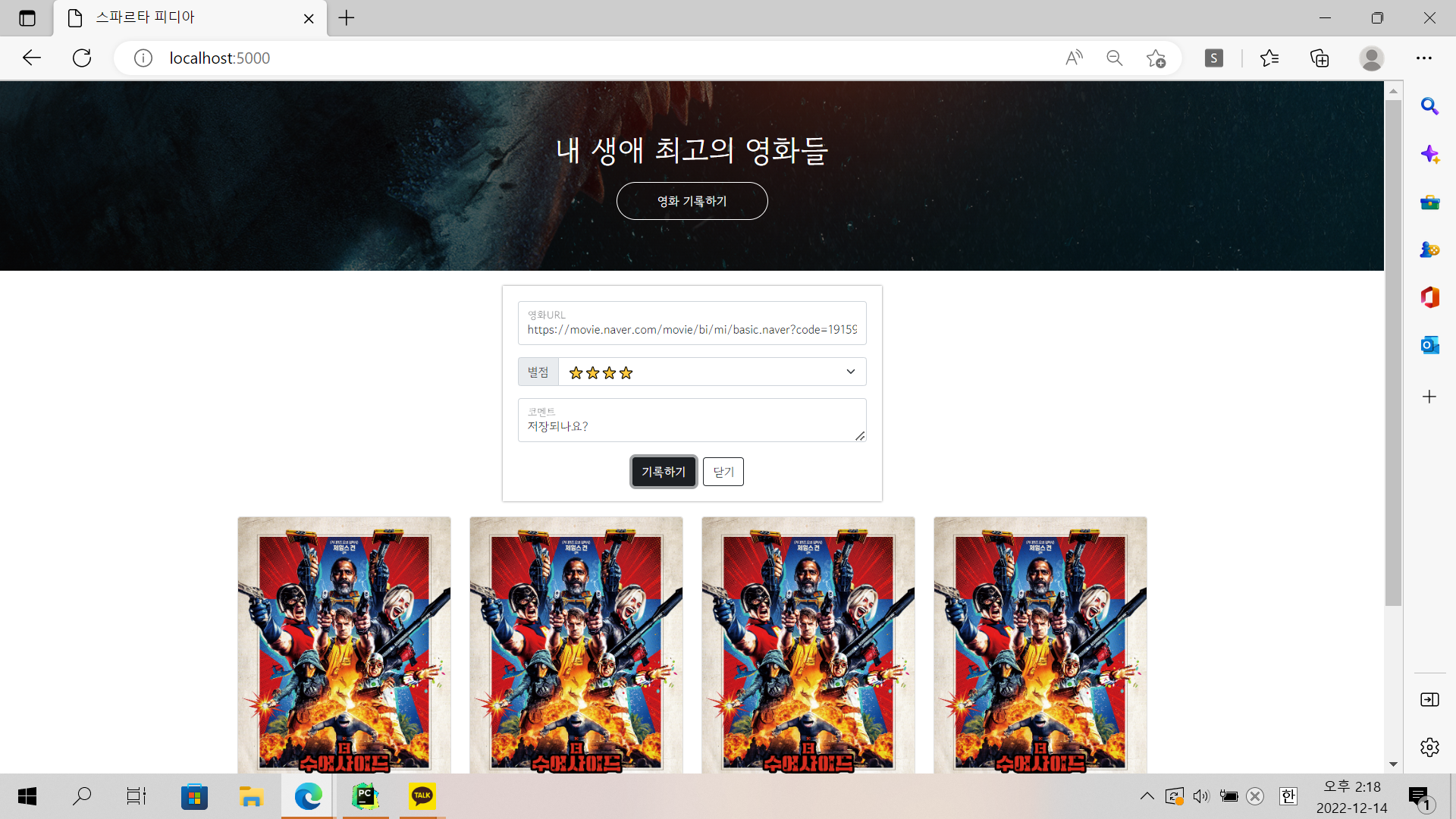Click the 영화 기록하기 button
The width and height of the screenshot is (1456, 819).
tap(692, 201)
